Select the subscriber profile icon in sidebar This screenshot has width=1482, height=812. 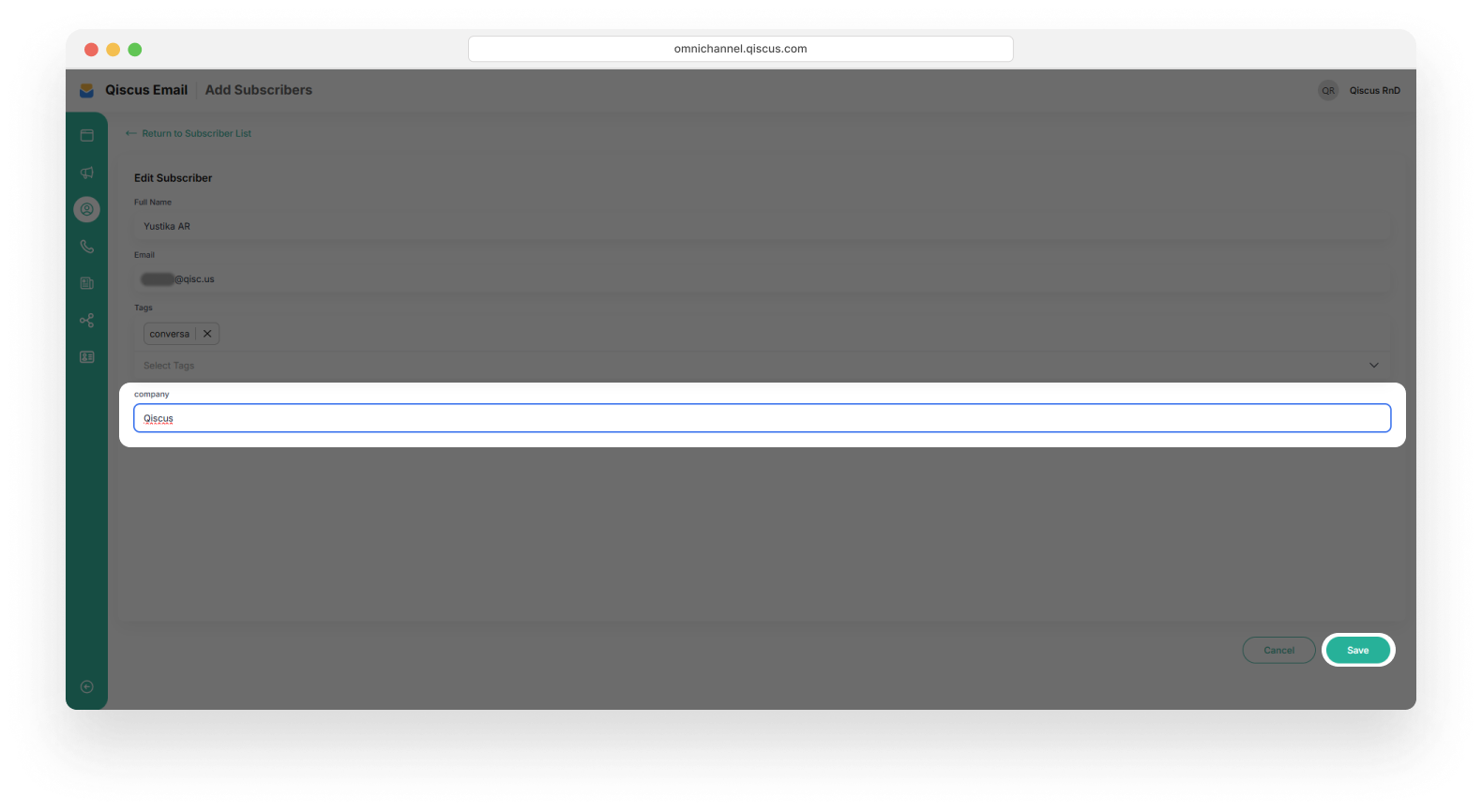point(87,209)
